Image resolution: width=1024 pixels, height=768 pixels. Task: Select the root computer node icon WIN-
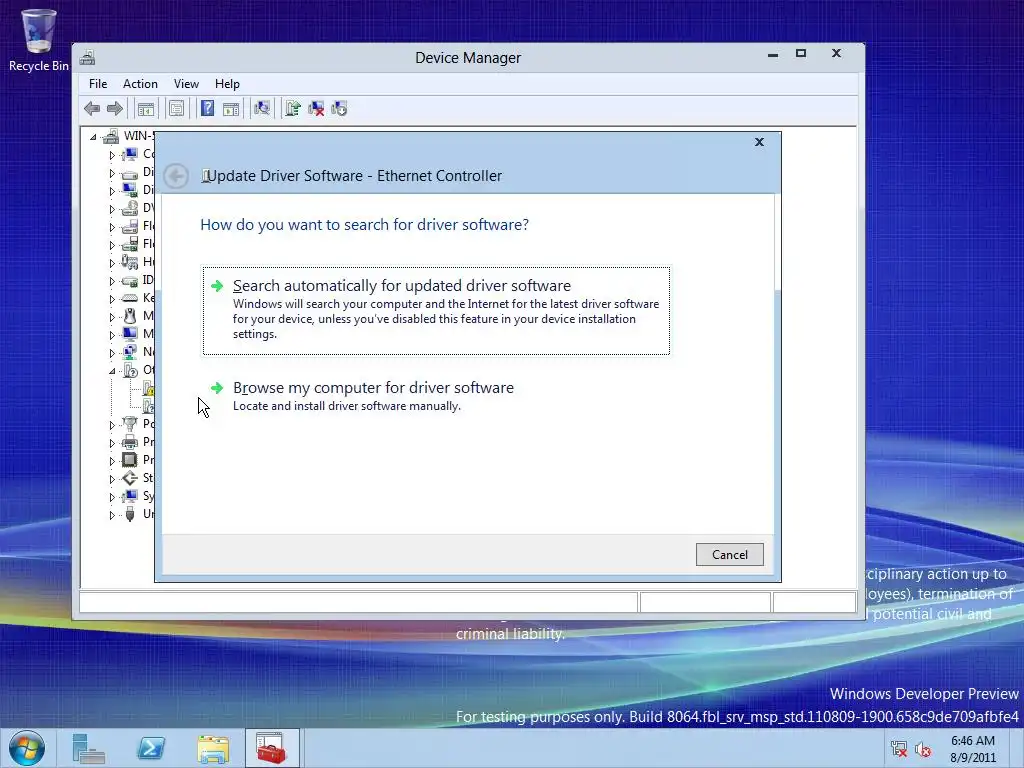pyautogui.click(x=111, y=136)
